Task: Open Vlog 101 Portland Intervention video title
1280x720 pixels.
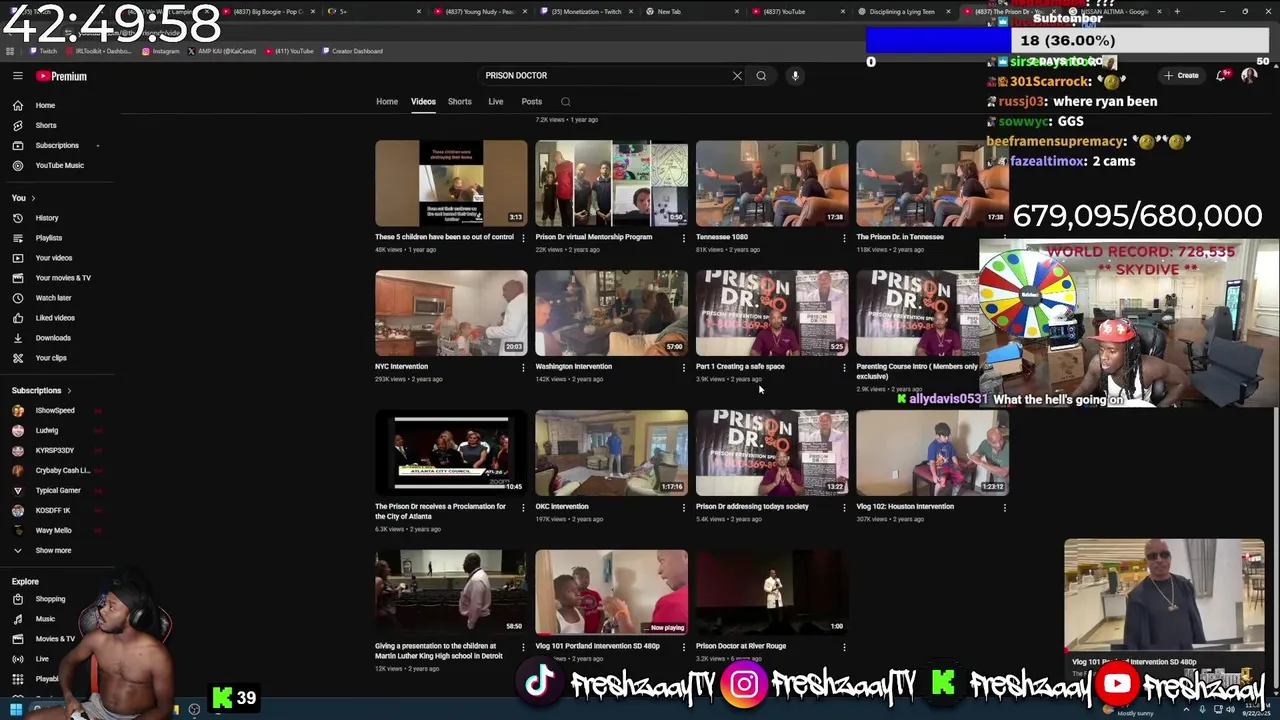Action: tap(597, 647)
